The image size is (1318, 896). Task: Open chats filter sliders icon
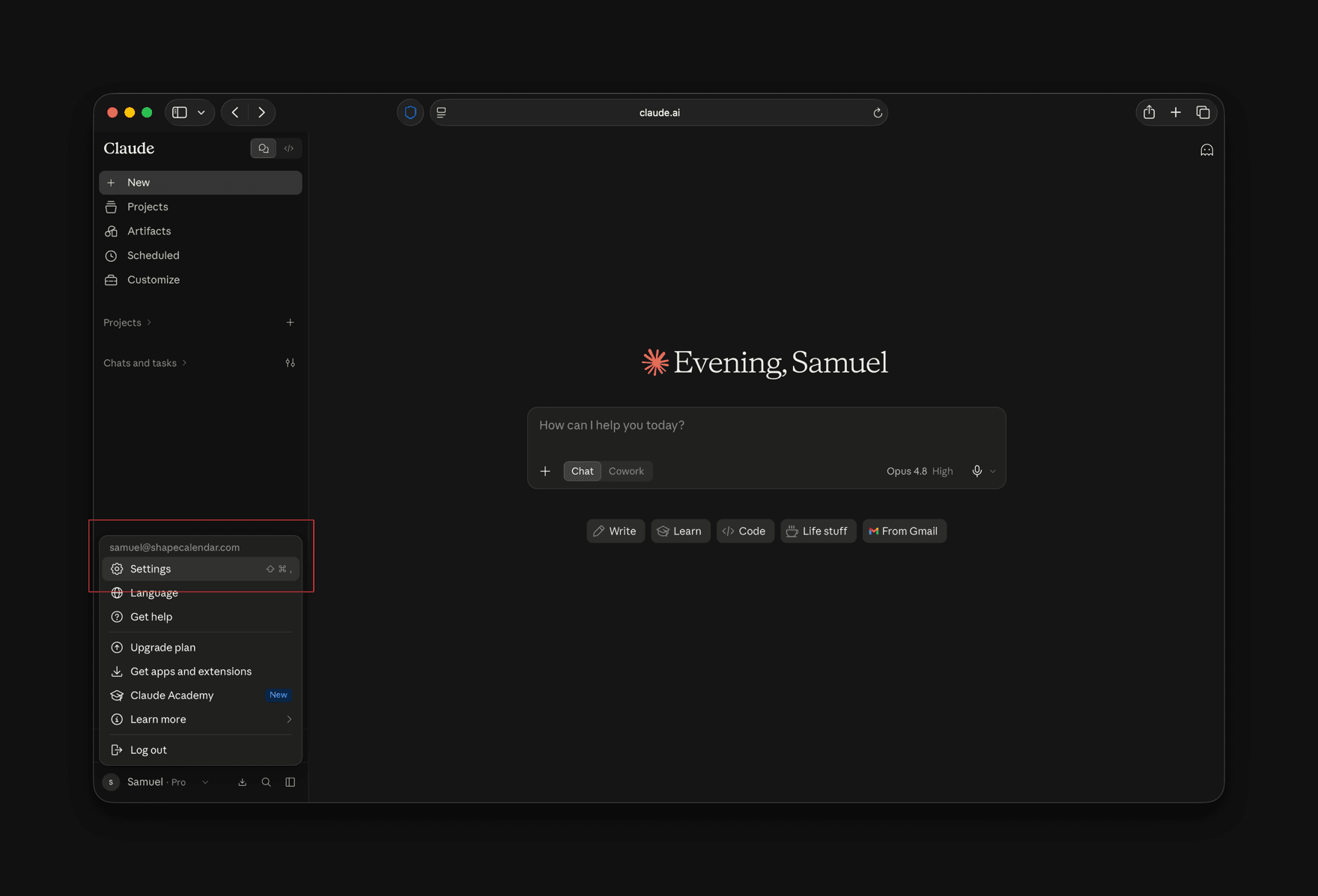click(x=291, y=363)
